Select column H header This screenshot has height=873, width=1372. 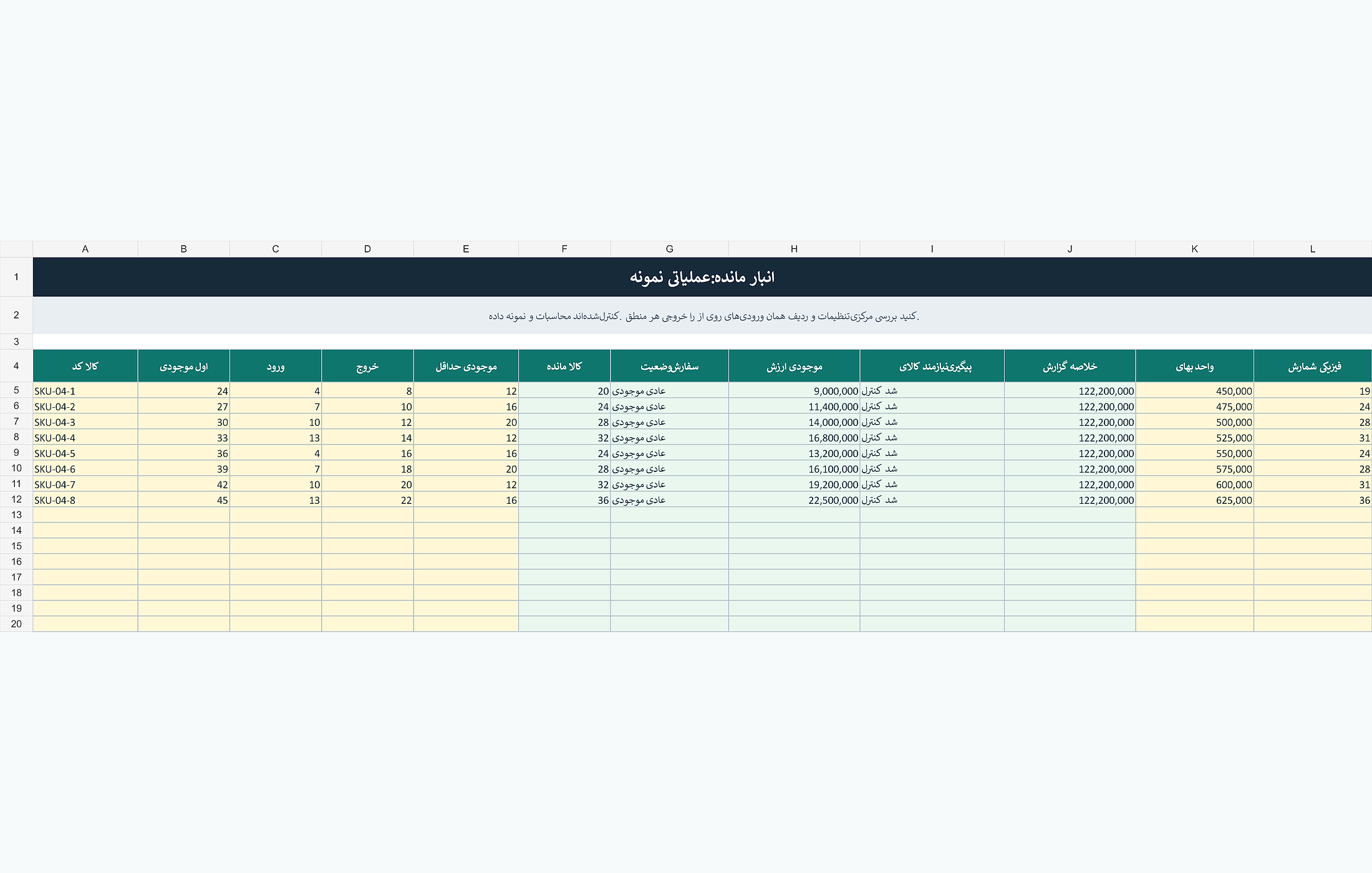(x=794, y=249)
